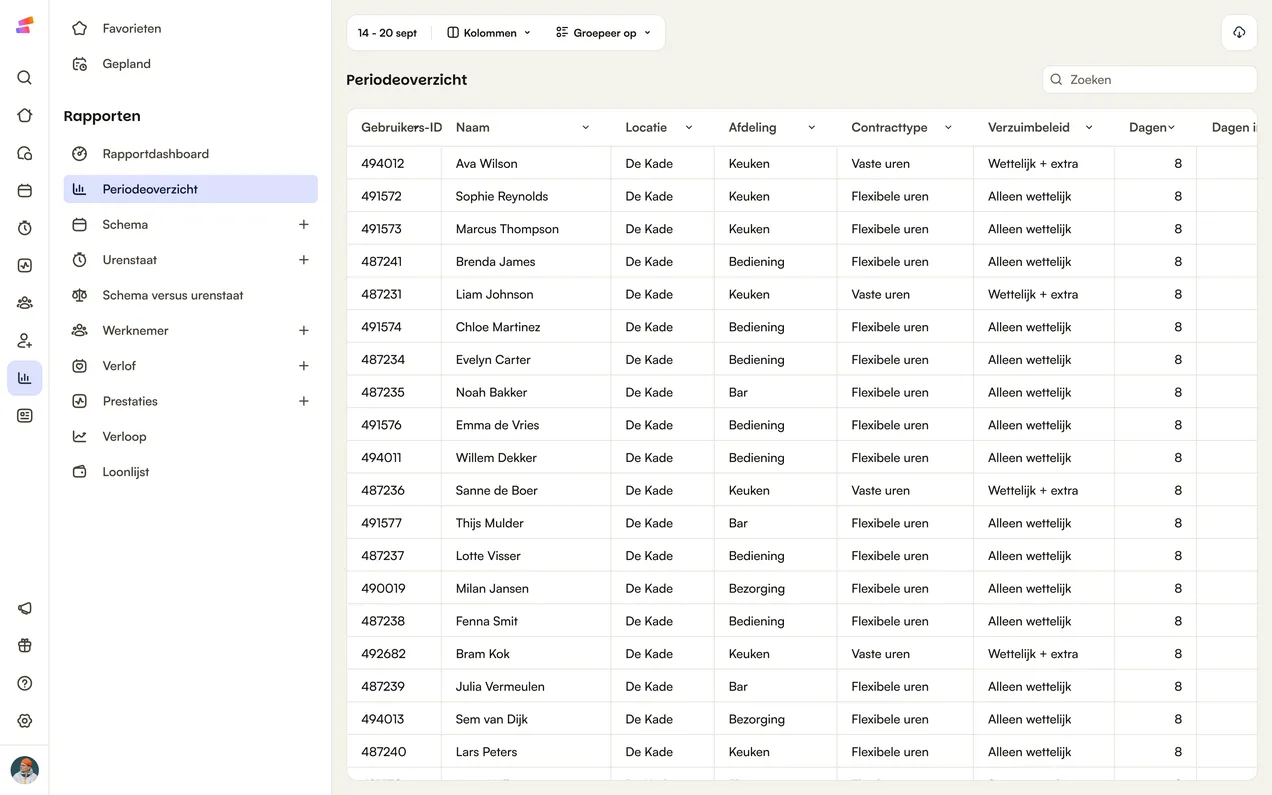
Task: Click the app logo at top left
Action: coord(25,25)
